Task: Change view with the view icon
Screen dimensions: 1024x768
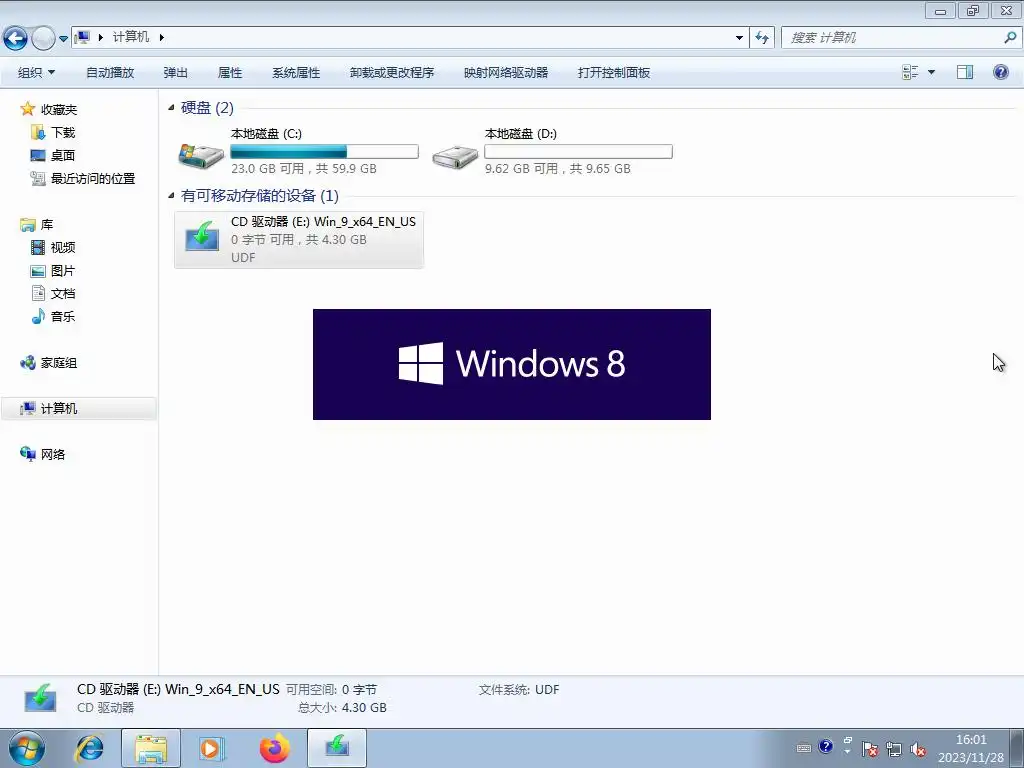Action: 910,72
